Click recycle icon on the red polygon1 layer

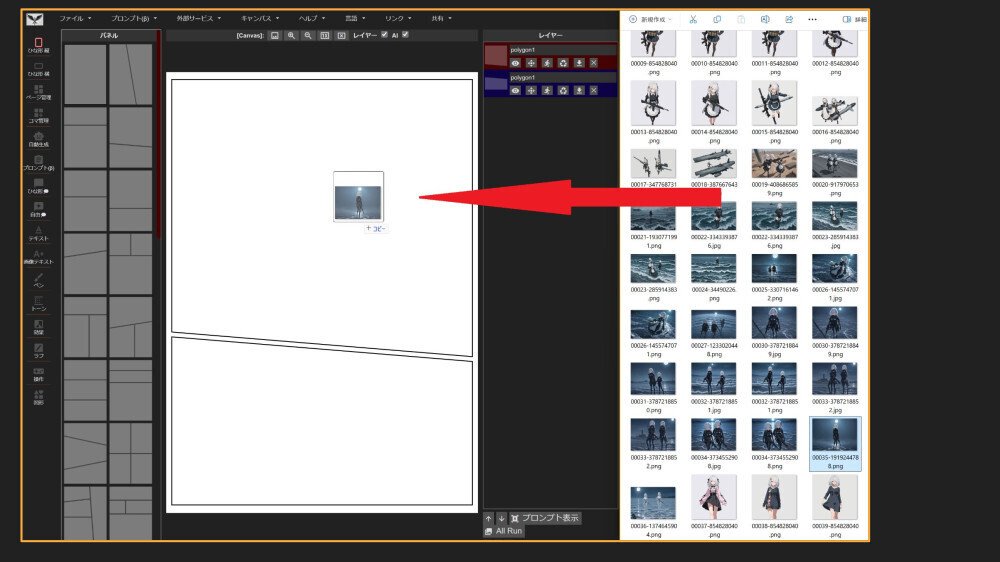(562, 63)
